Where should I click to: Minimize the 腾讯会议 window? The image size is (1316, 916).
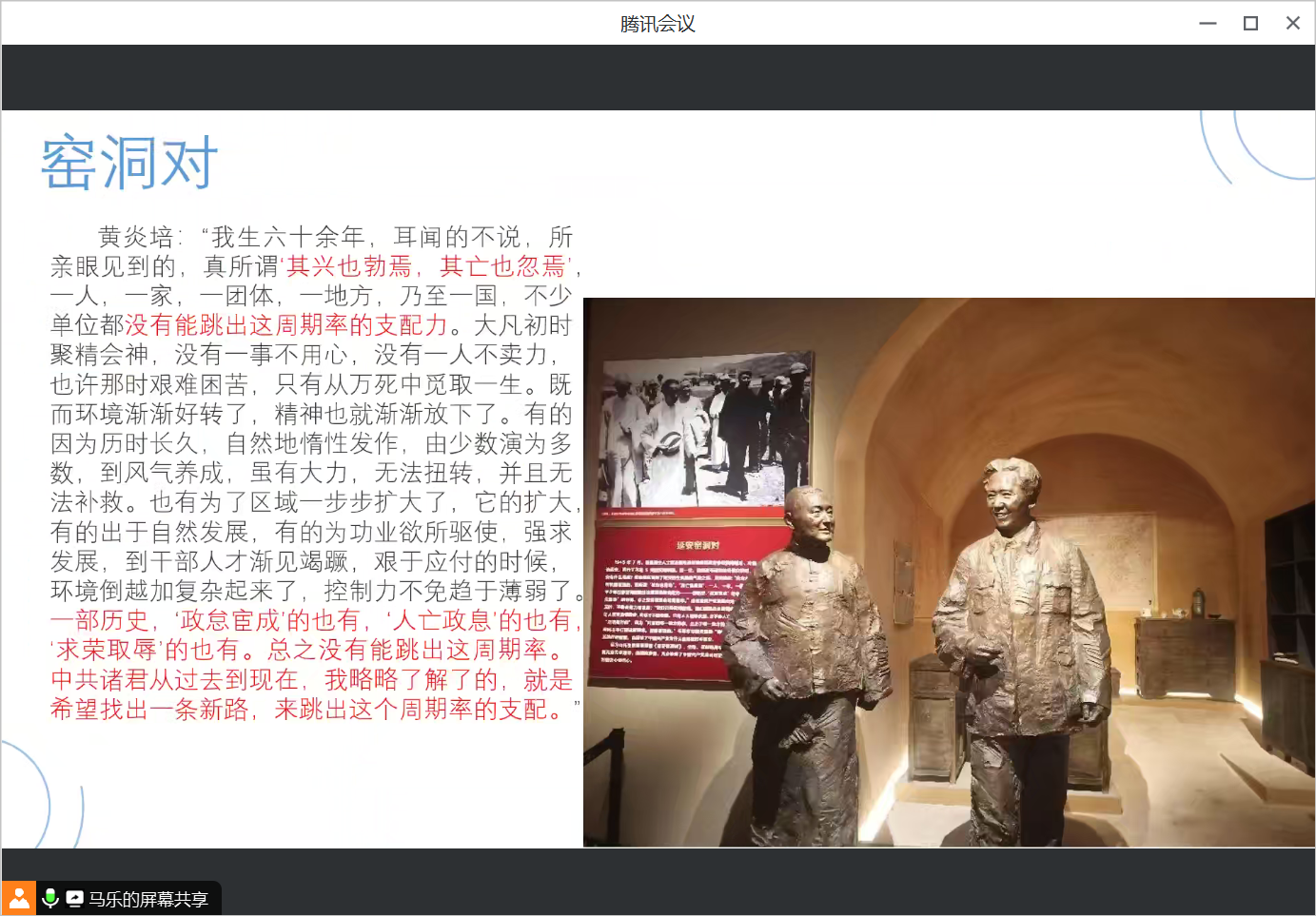pyautogui.click(x=1208, y=23)
